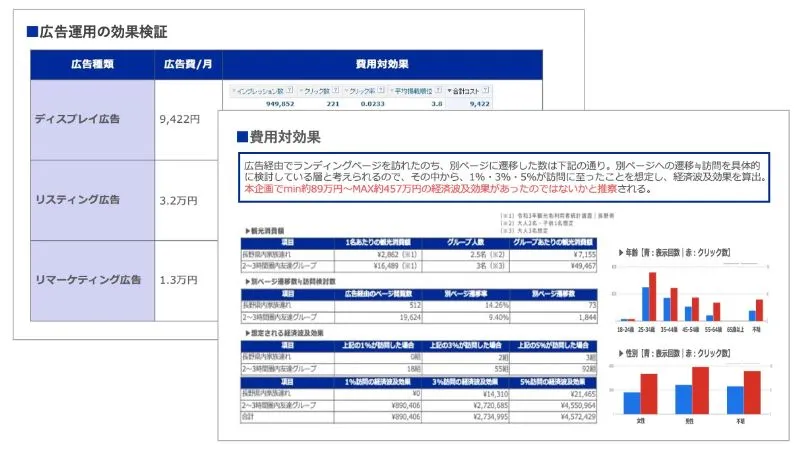The width and height of the screenshot is (800, 449).
Task: Sort by the インプレッション数 column header
Action: point(260,91)
